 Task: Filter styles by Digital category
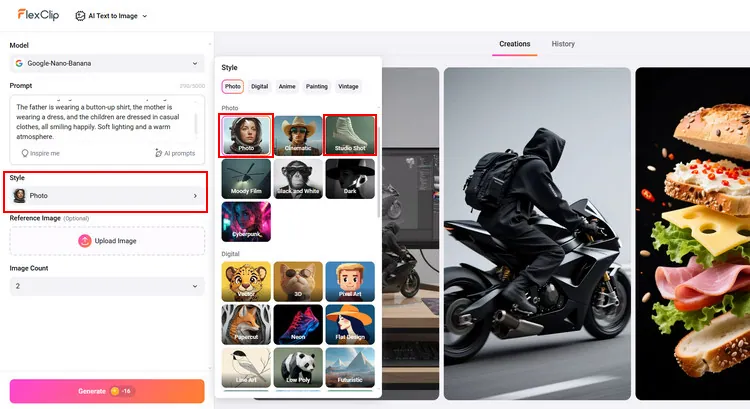click(x=259, y=87)
